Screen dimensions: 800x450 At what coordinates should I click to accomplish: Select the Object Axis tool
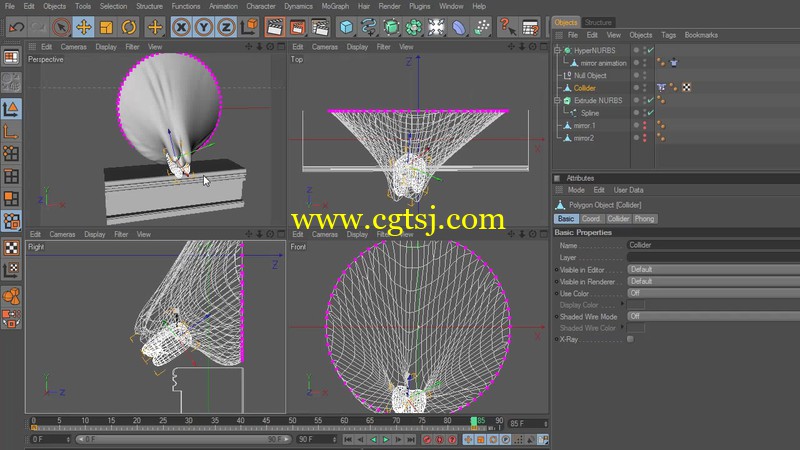click(x=11, y=131)
